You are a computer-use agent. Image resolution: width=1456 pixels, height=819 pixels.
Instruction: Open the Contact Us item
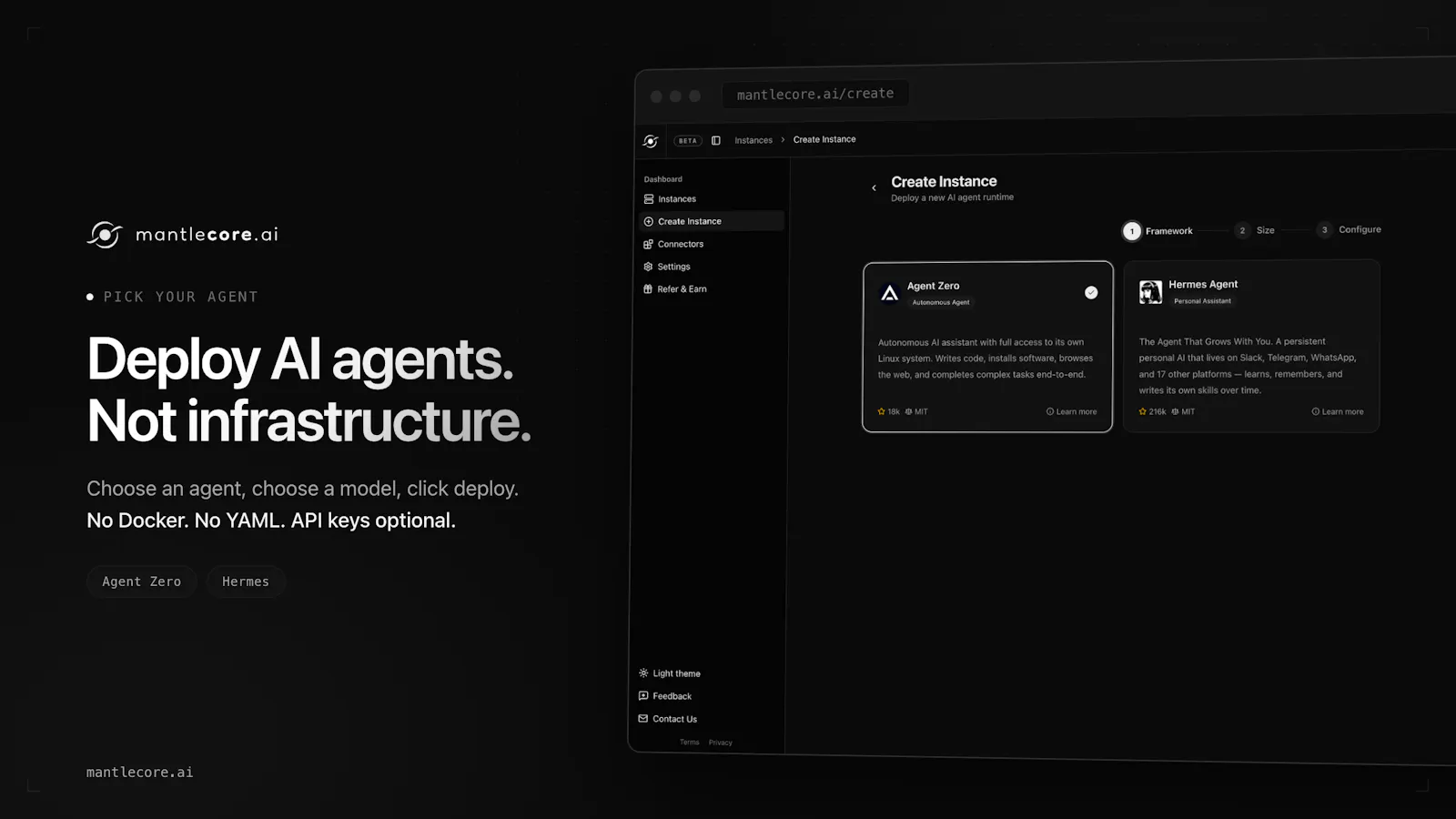point(674,719)
